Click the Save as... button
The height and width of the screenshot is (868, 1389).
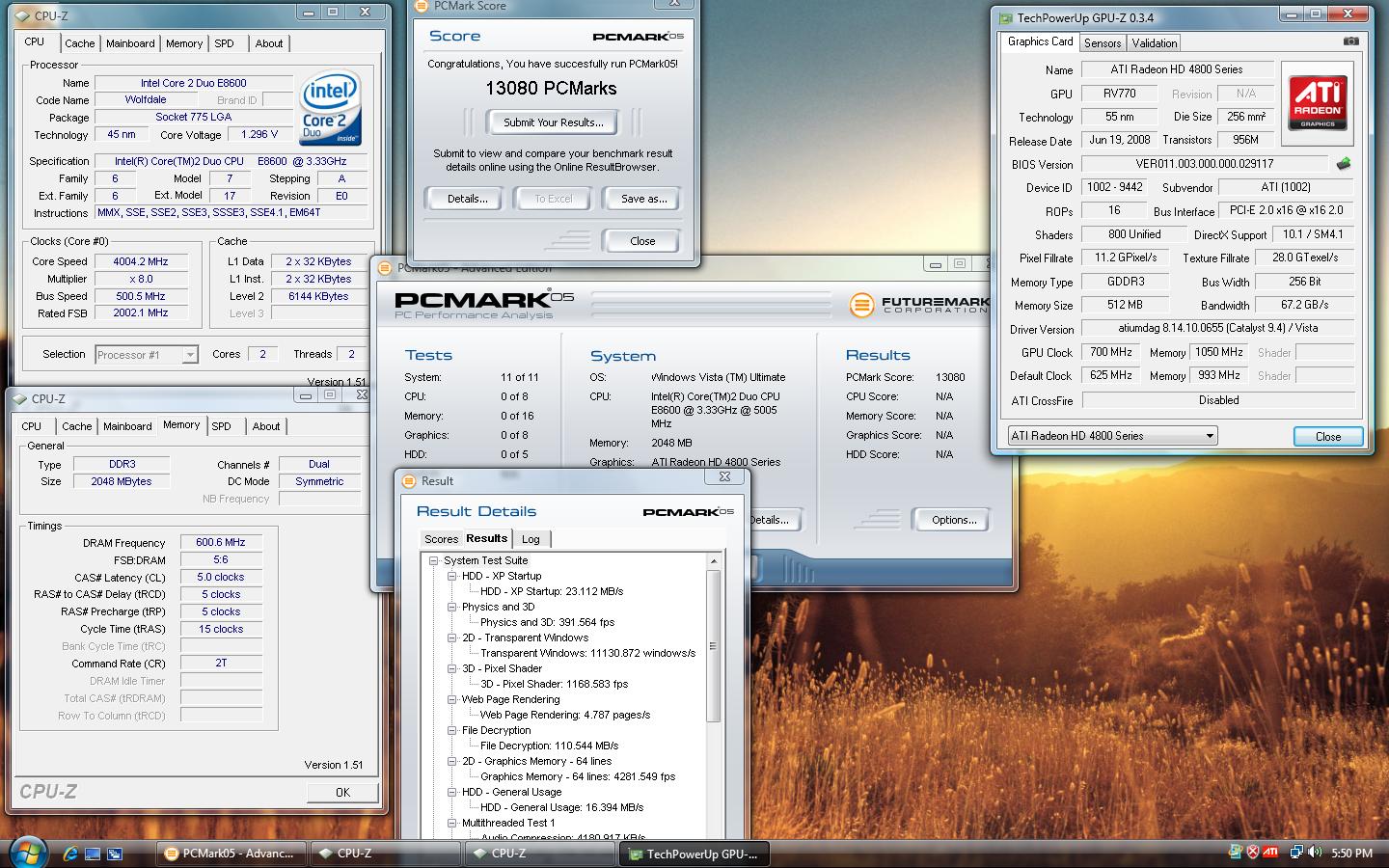coord(643,199)
